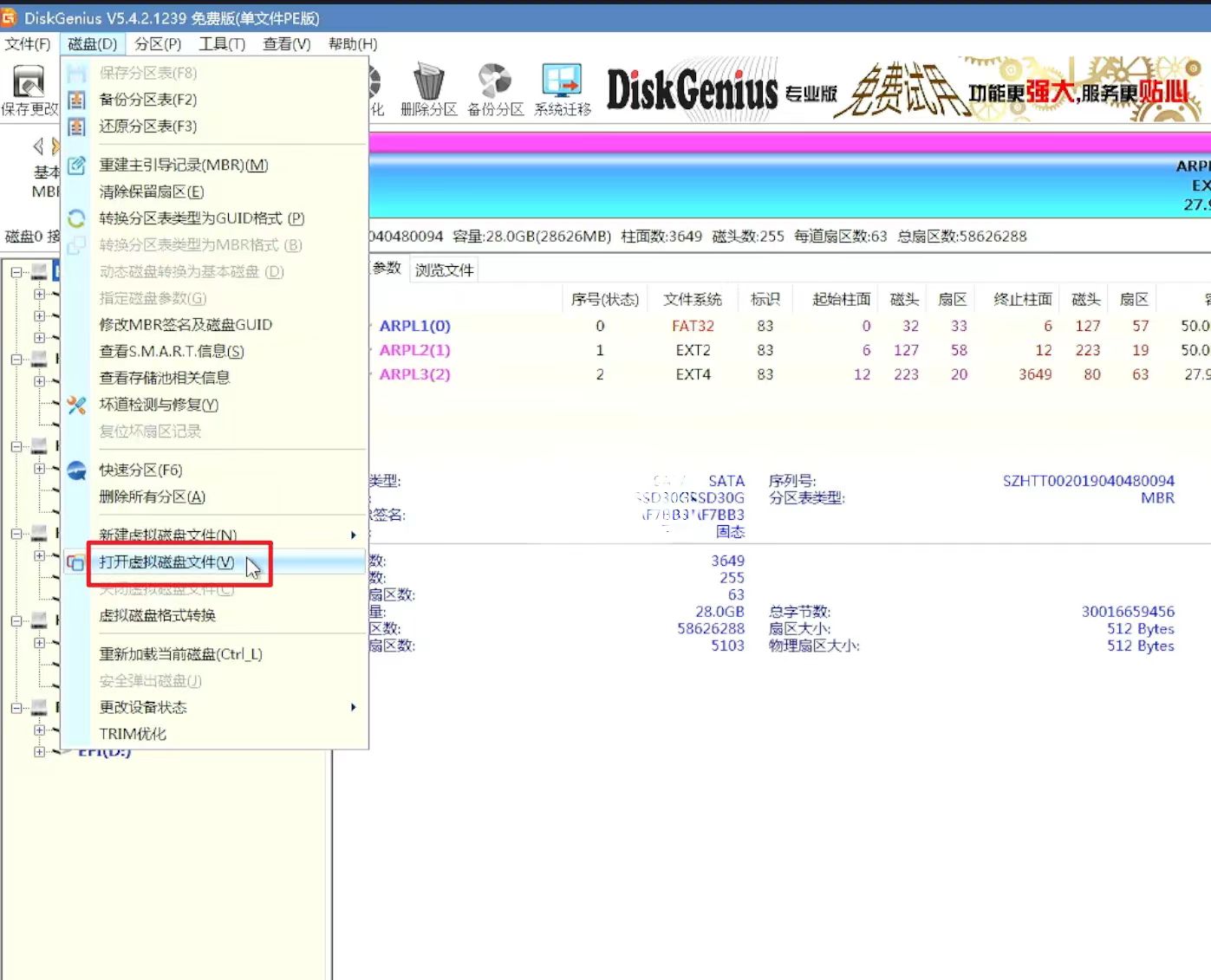Click the icon beside 还原分区表(F3)
Viewport: 1211px width, 980px height.
[x=76, y=127]
